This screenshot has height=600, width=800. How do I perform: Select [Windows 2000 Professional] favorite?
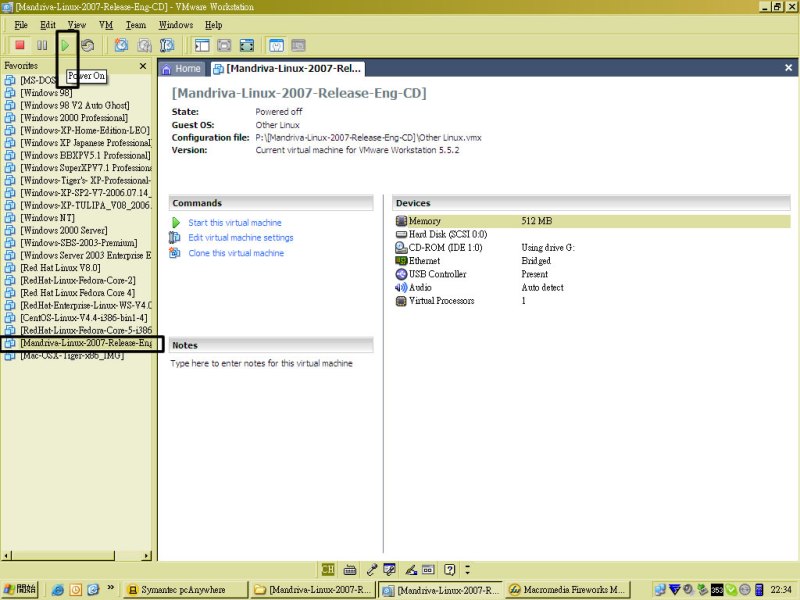[74, 118]
